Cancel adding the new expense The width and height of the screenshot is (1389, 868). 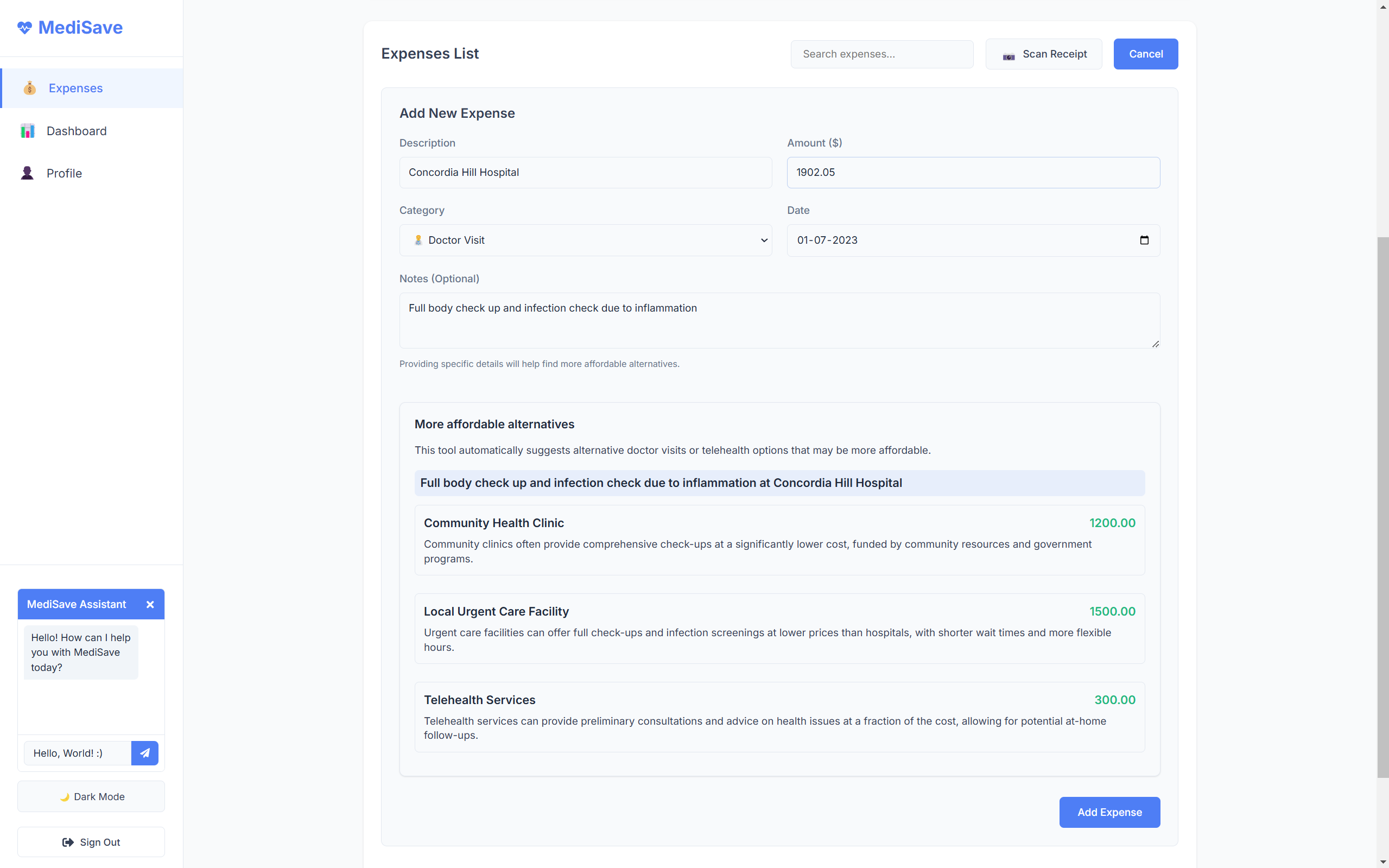(x=1145, y=54)
